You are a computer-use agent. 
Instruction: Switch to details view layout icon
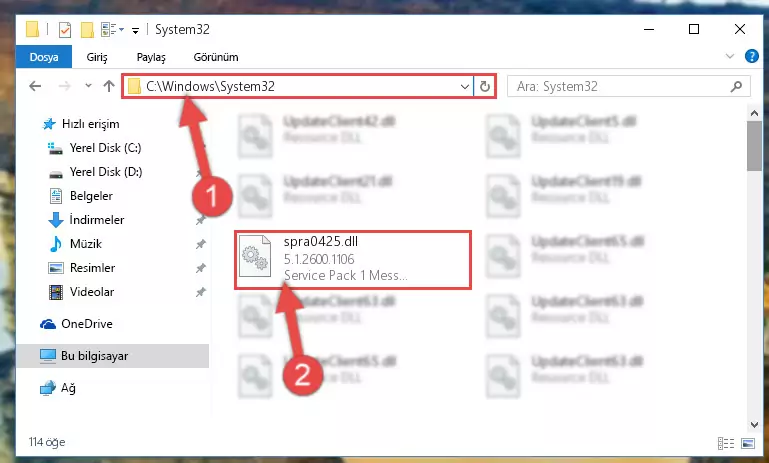[x=726, y=443]
